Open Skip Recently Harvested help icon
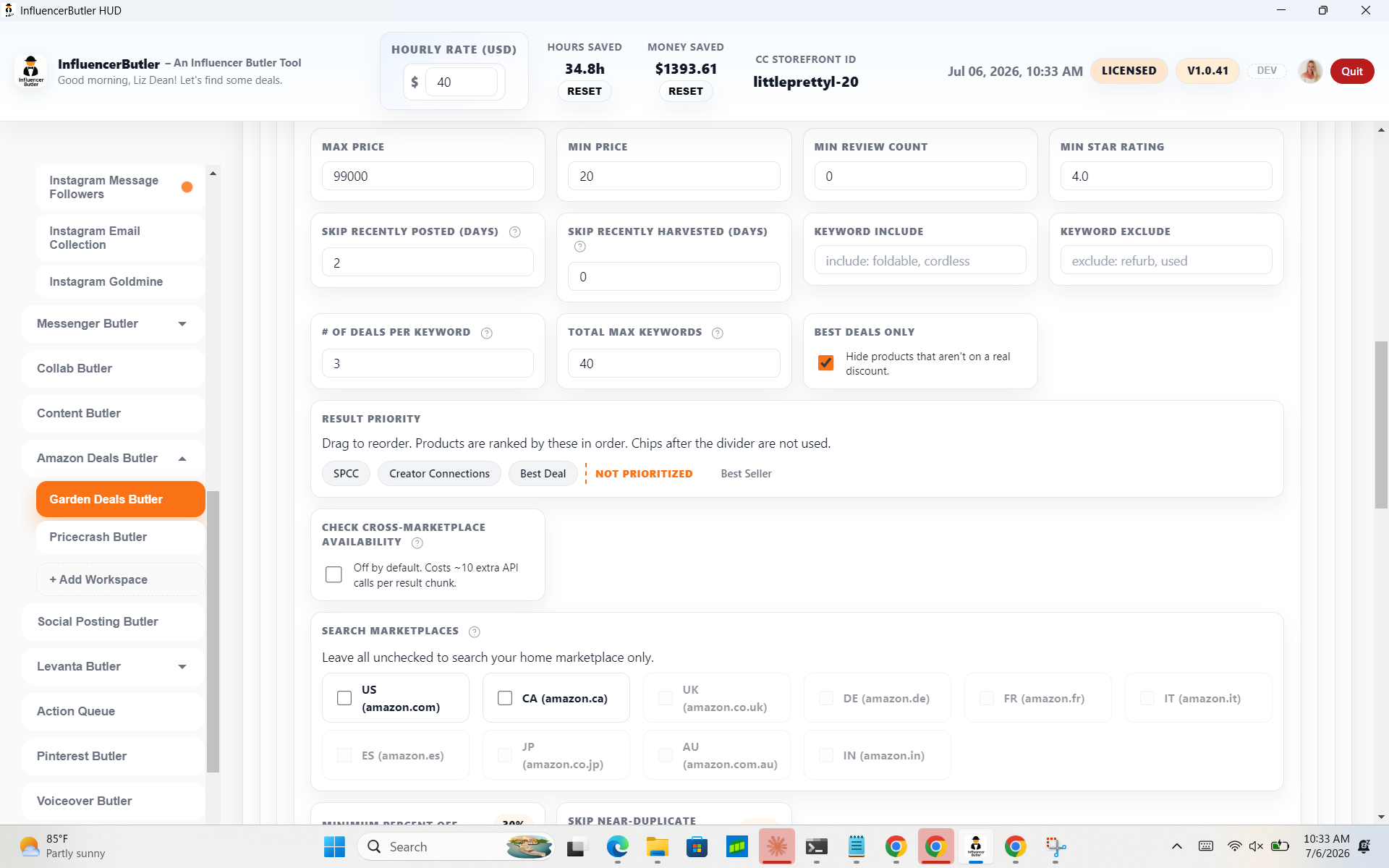 [579, 247]
